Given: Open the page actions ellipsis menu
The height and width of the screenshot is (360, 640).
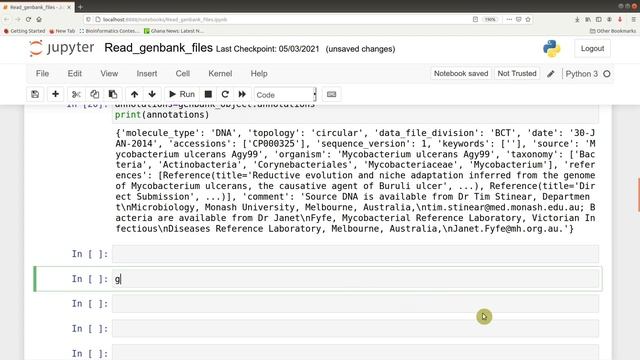Looking at the screenshot, I should 509,19.
